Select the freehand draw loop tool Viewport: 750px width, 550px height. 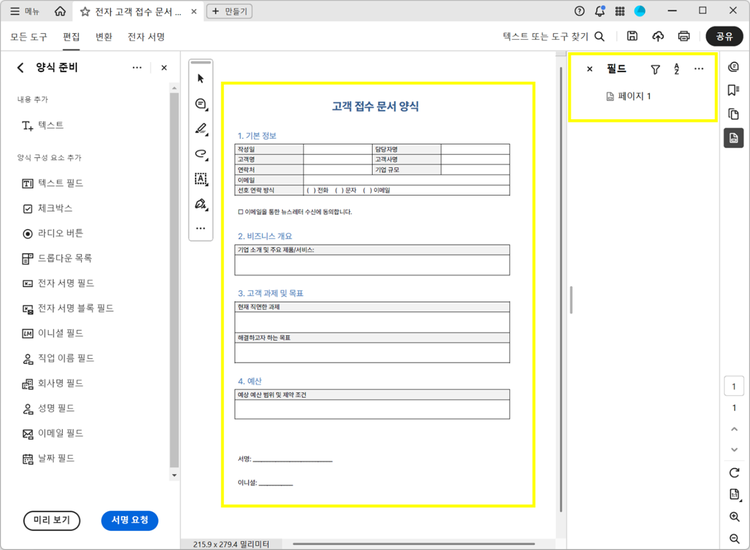click(201, 154)
